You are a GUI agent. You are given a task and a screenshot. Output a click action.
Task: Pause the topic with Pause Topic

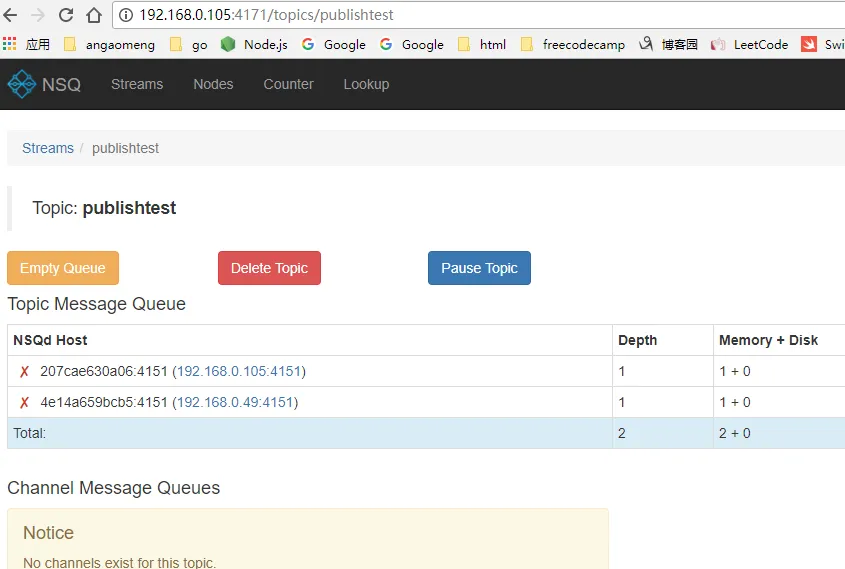(479, 268)
